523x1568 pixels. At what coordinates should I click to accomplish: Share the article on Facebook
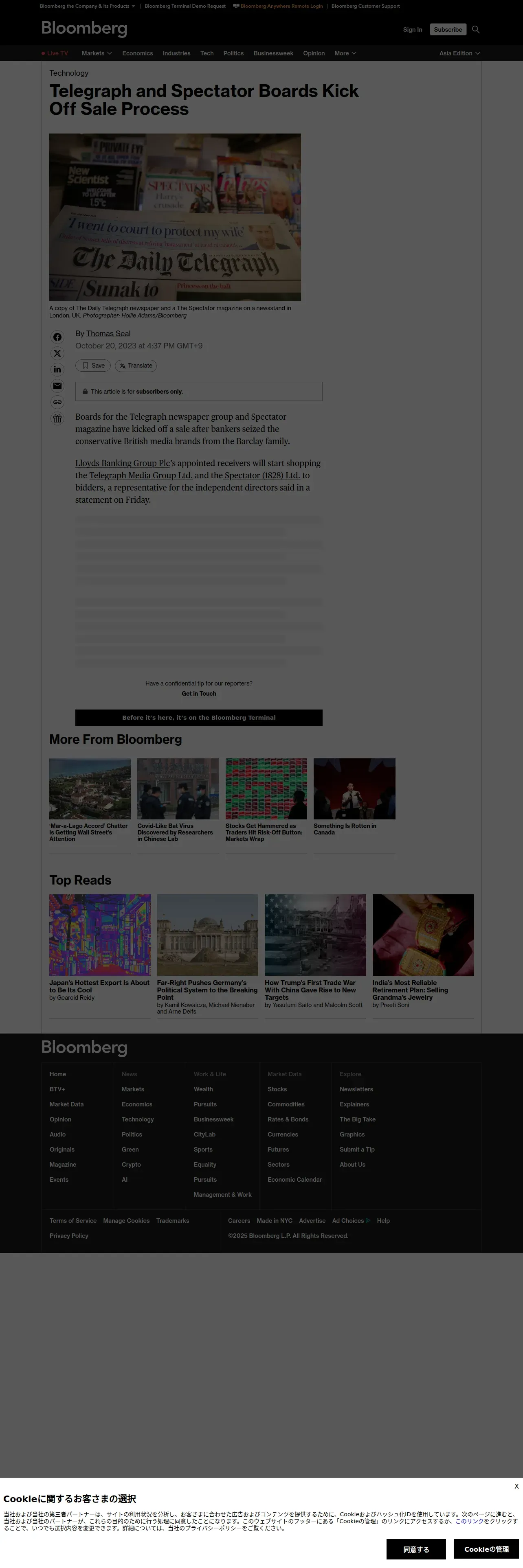[x=57, y=337]
